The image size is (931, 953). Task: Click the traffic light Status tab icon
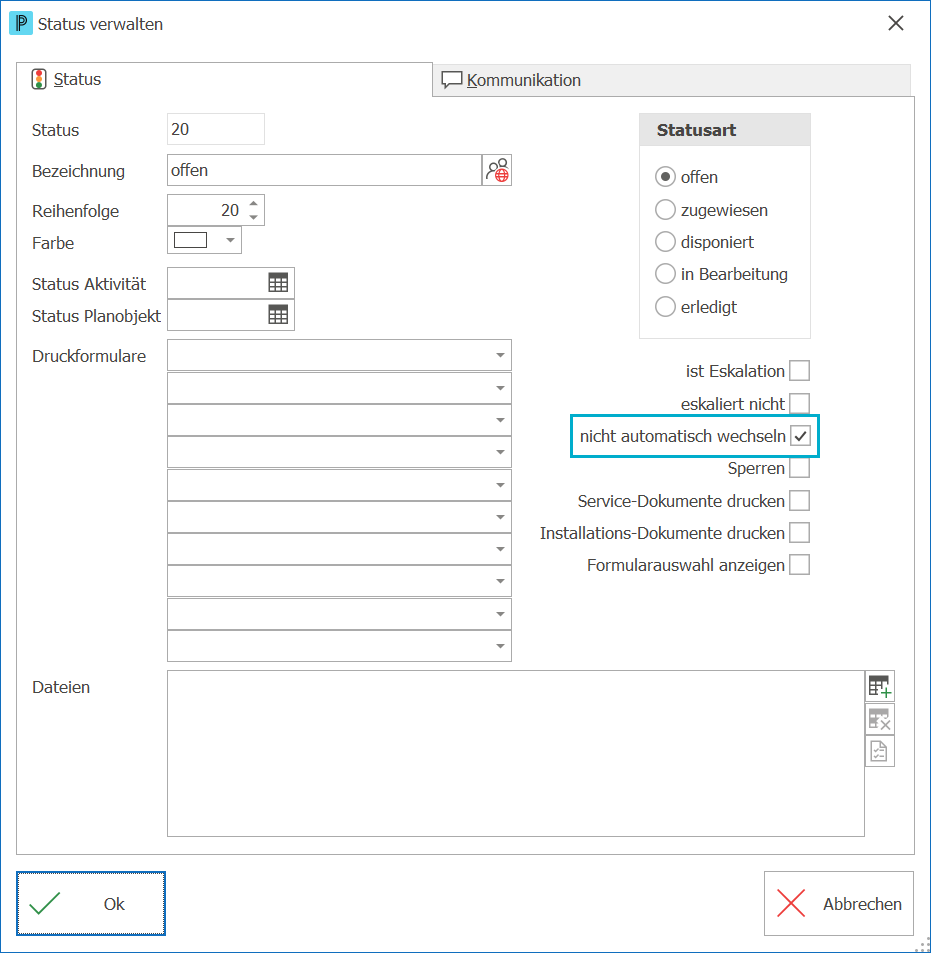pos(39,79)
